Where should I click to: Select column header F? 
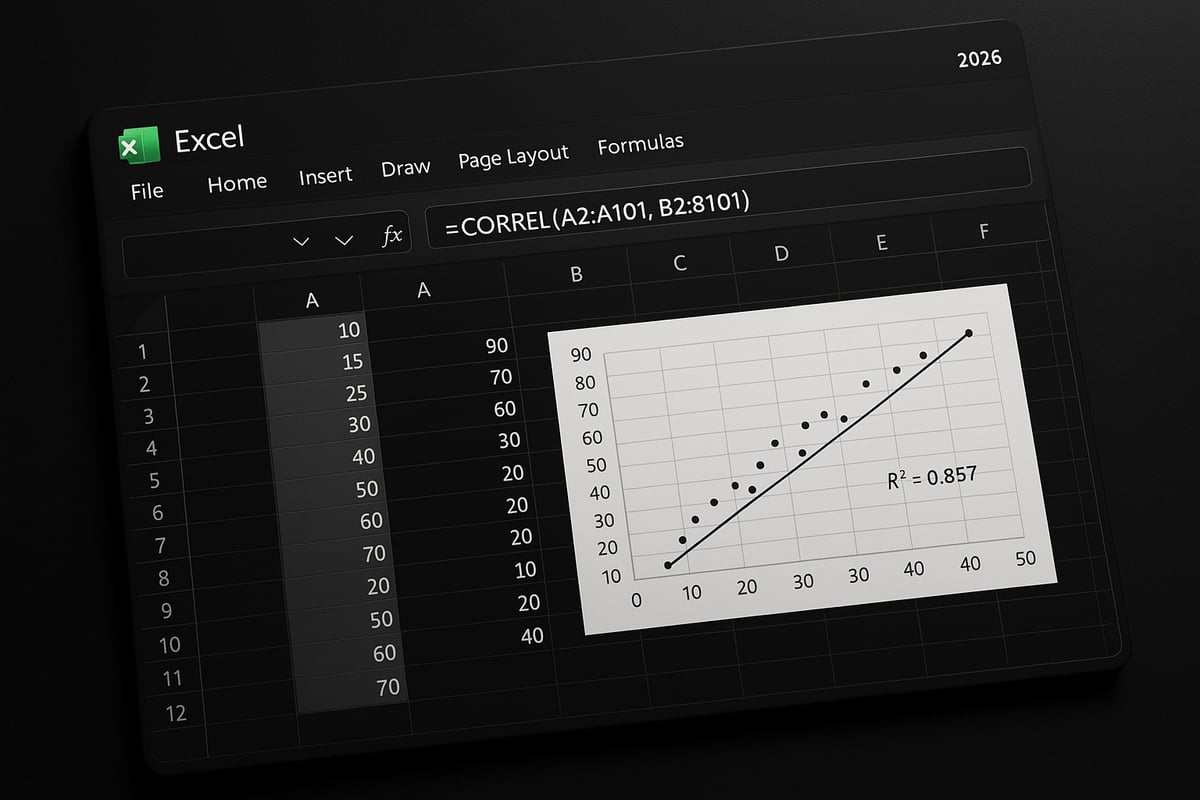pos(985,231)
